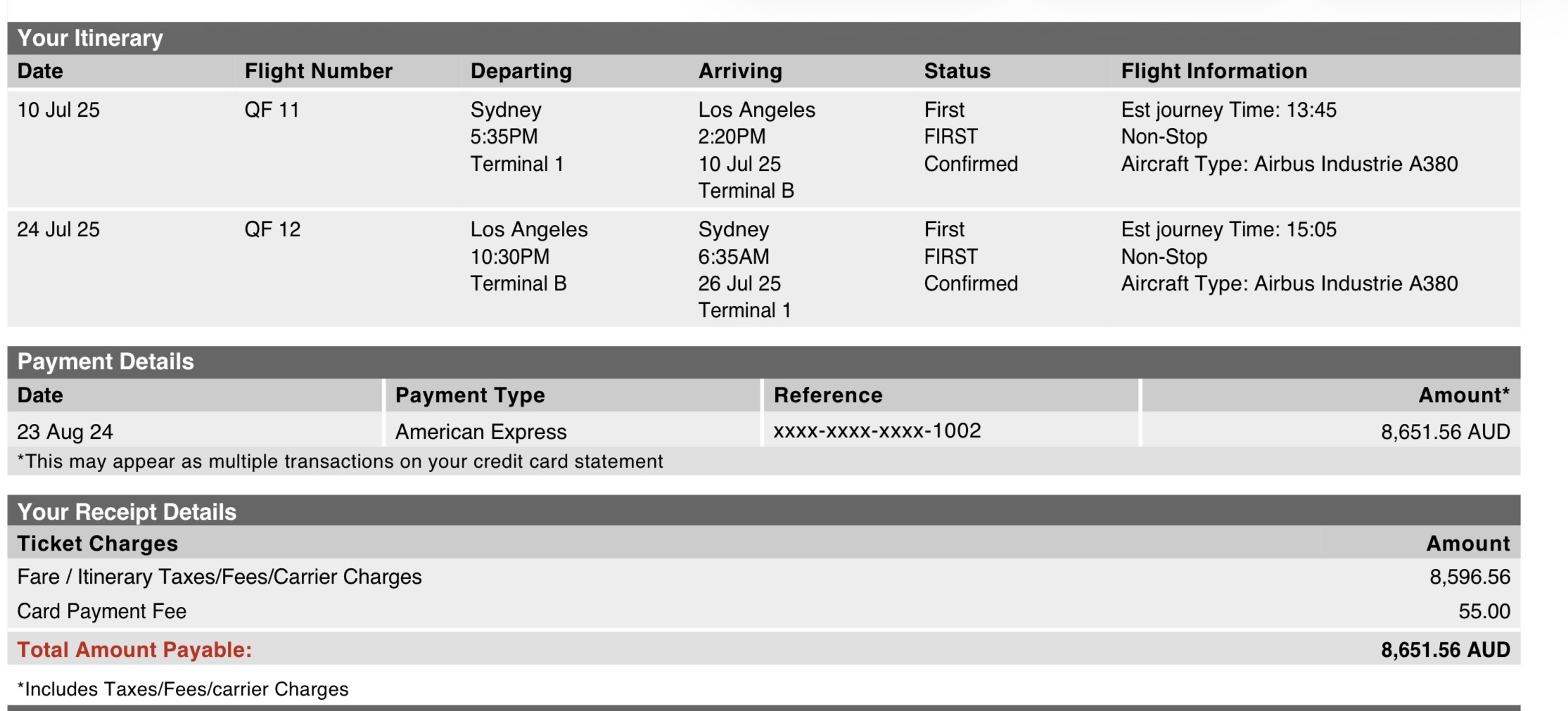Click the Your Itinerary section header

click(x=90, y=38)
